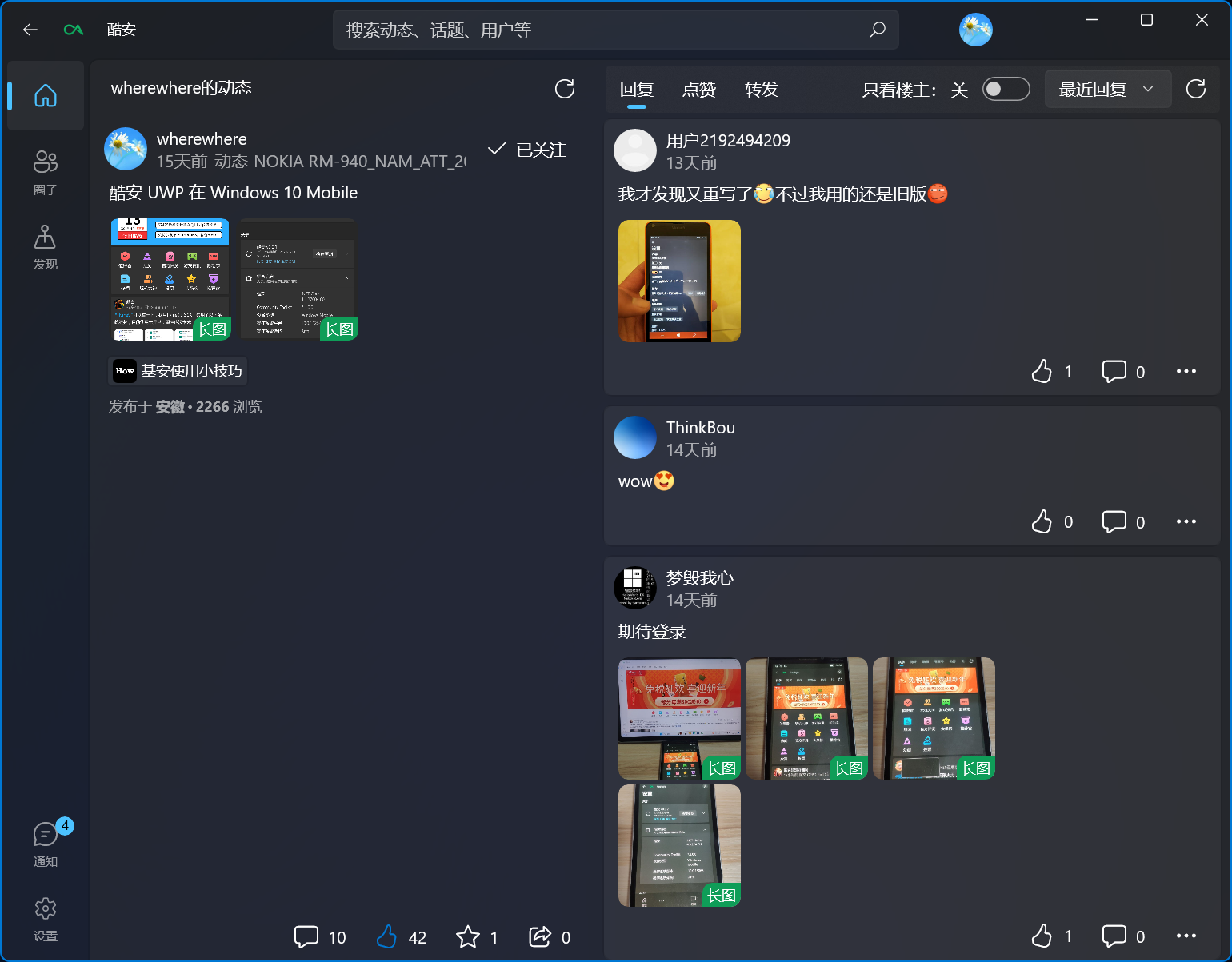The height and width of the screenshot is (962, 1232).
Task: Star the post to favorites
Action: [477, 937]
